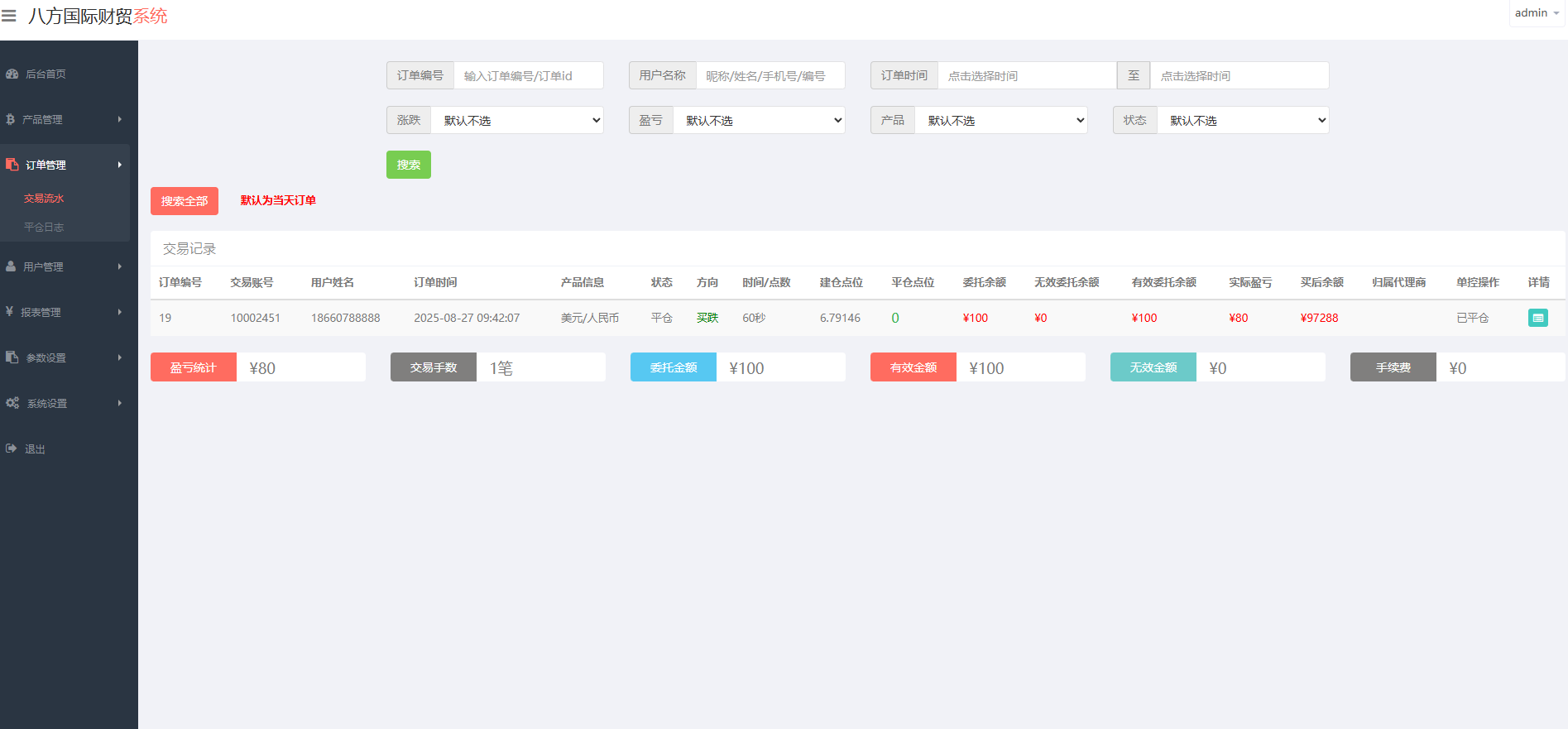Open the 盈亏 dropdown selector
The width and height of the screenshot is (1568, 729).
pyautogui.click(x=759, y=120)
